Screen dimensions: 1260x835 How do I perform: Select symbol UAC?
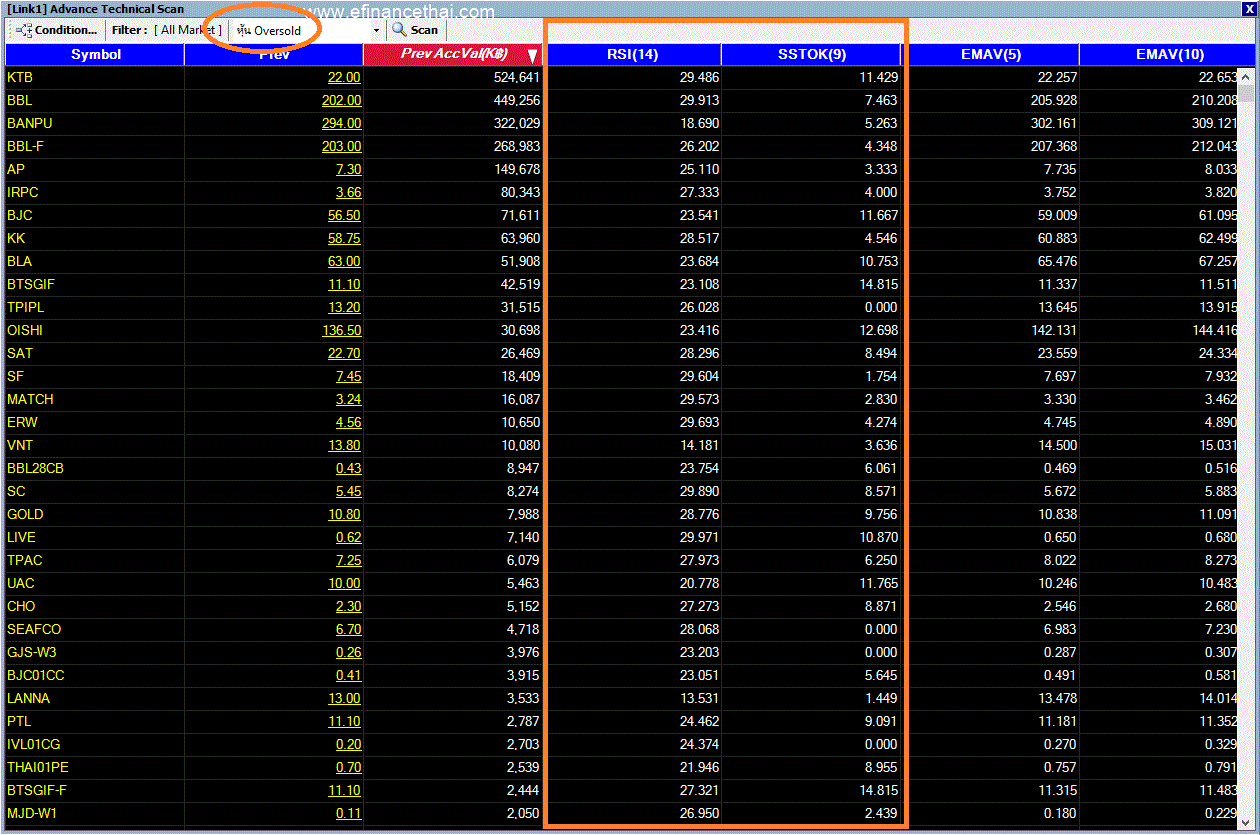click(x=20, y=583)
